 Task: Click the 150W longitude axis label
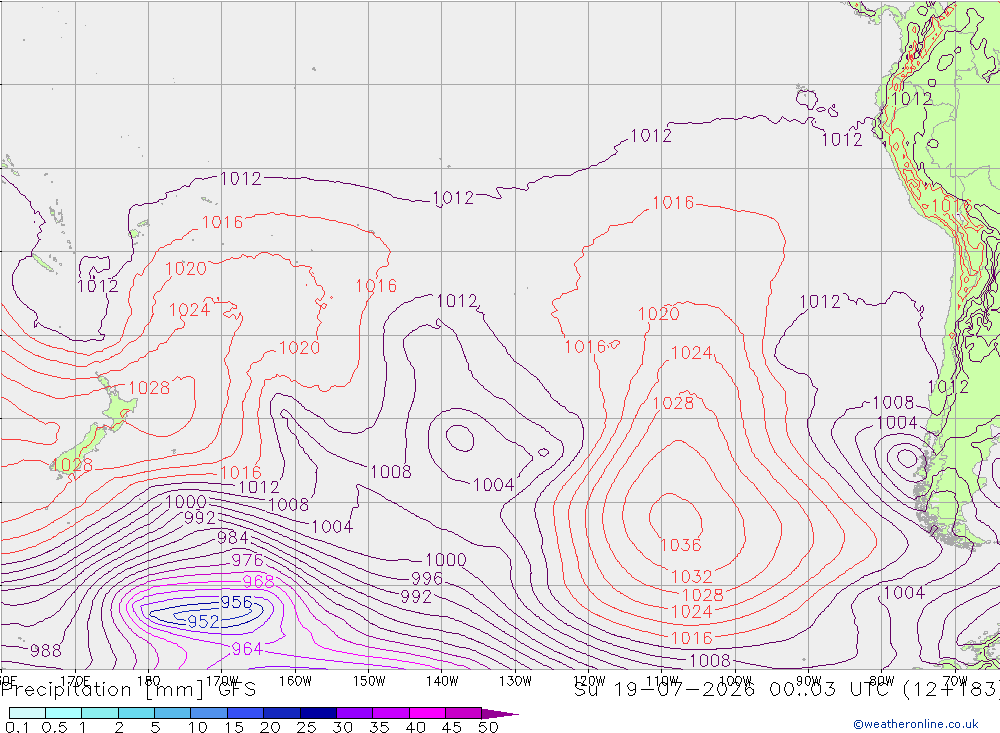click(369, 681)
